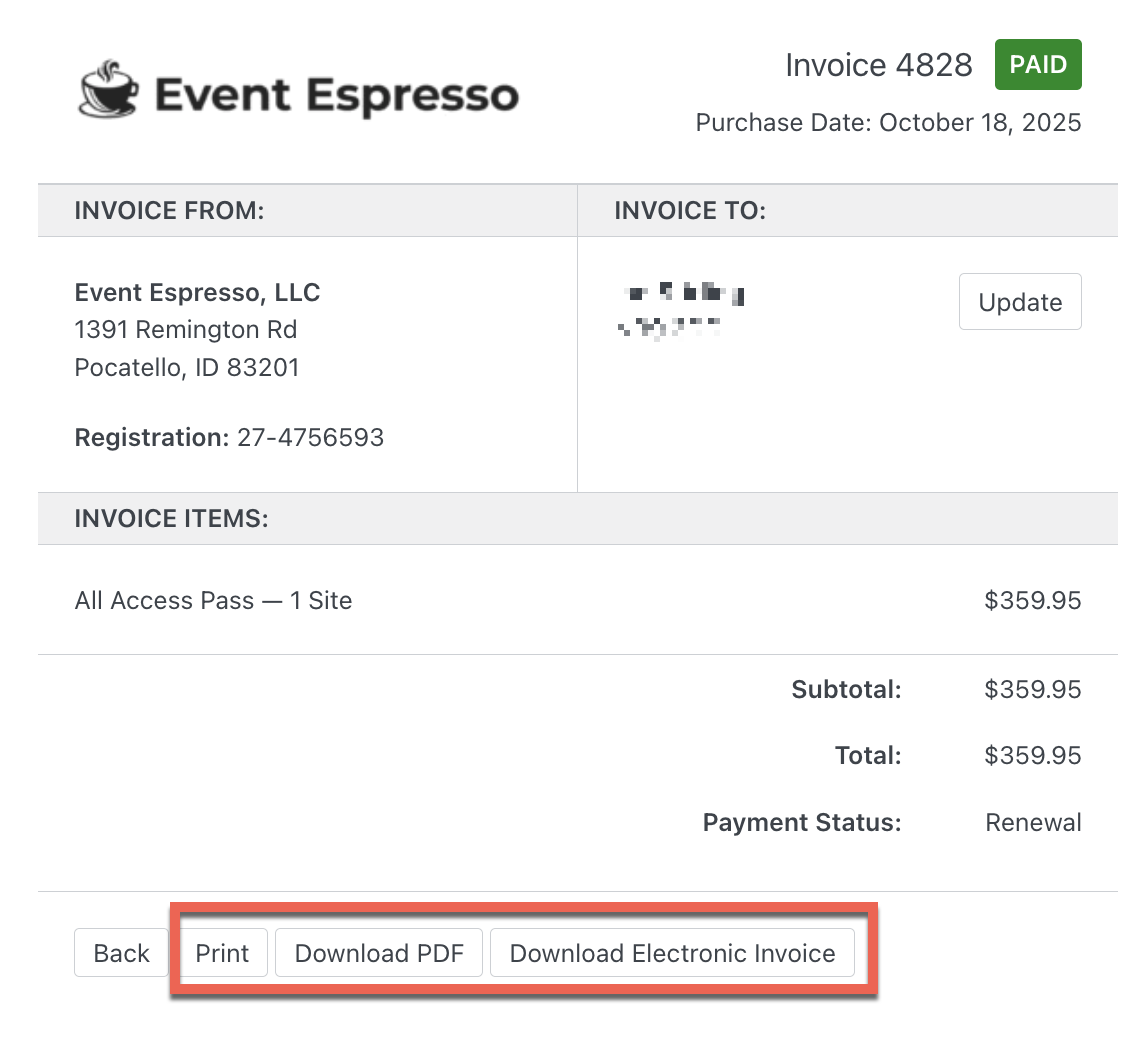The image size is (1148, 1038).
Task: Update the Invoice To details
Action: point(1020,302)
